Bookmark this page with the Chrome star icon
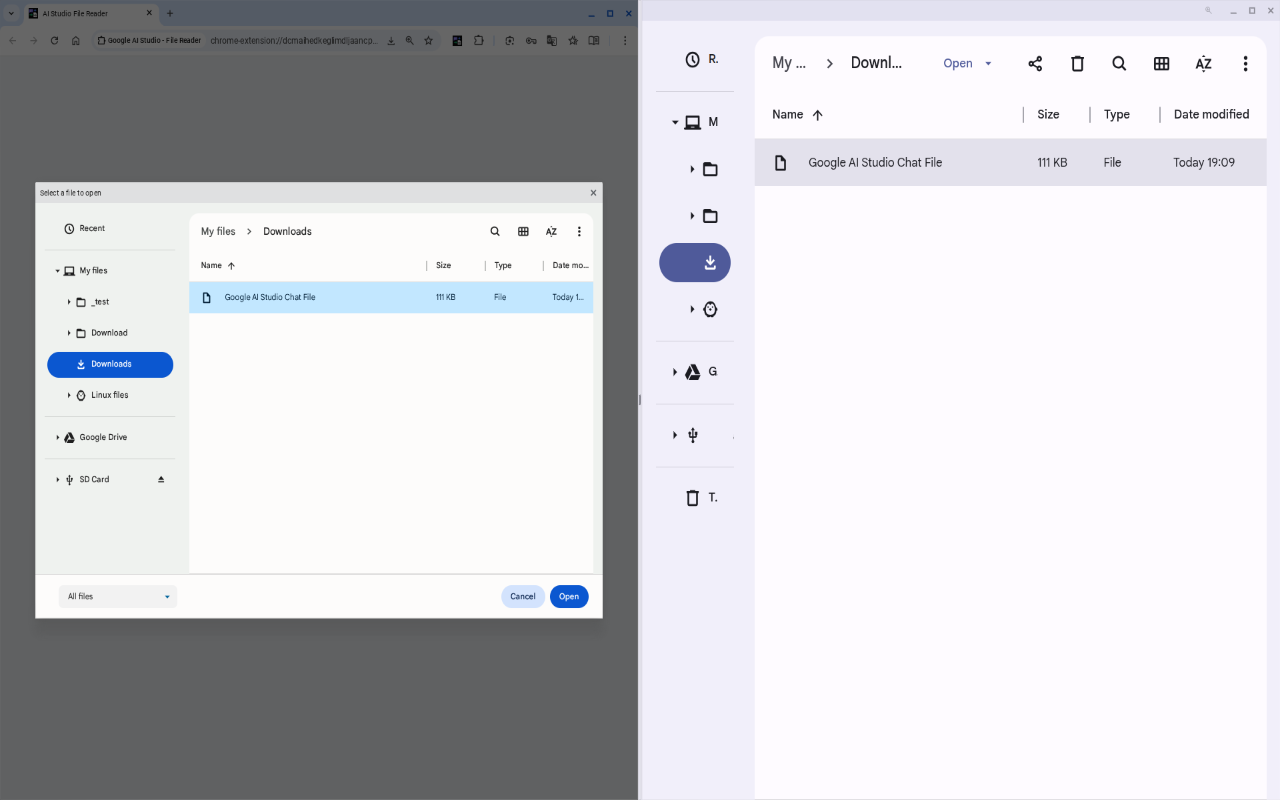Image resolution: width=1280 pixels, height=800 pixels. [428, 41]
